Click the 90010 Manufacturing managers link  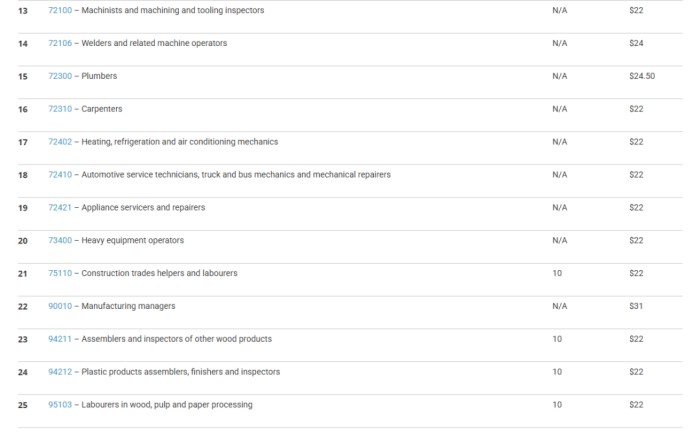(x=59, y=306)
